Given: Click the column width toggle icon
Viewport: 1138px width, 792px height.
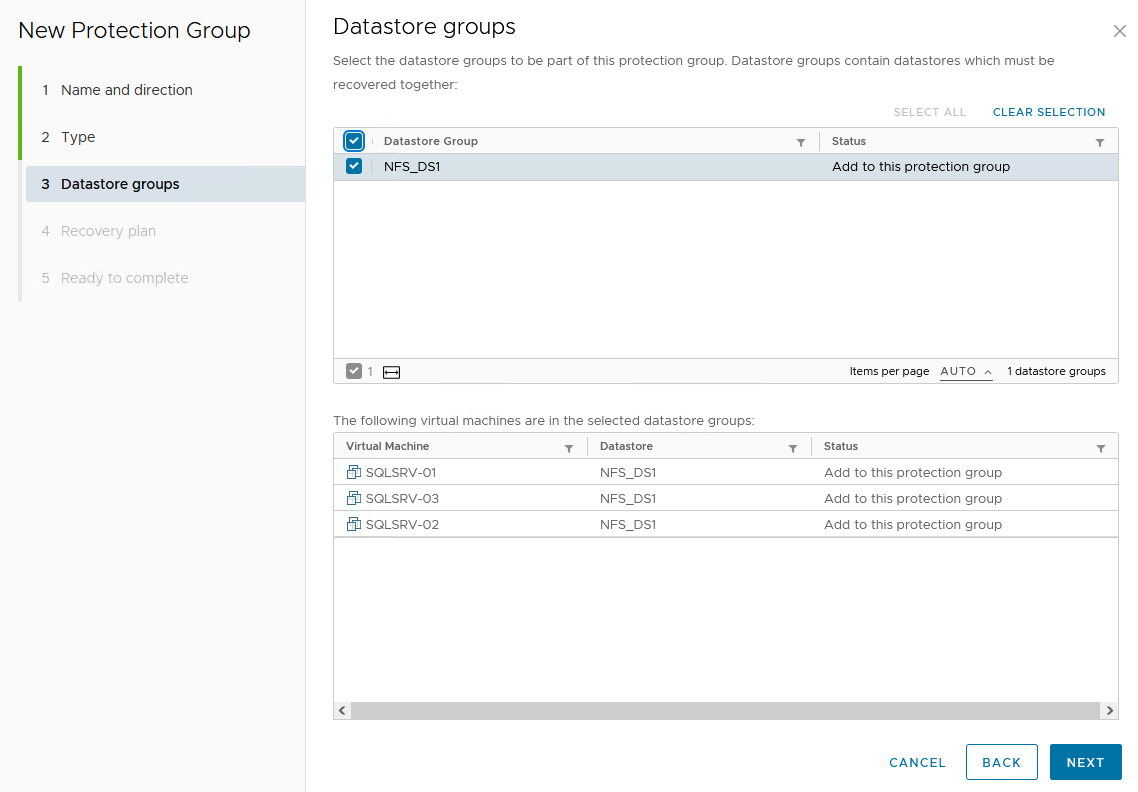Looking at the screenshot, I should coord(391,372).
